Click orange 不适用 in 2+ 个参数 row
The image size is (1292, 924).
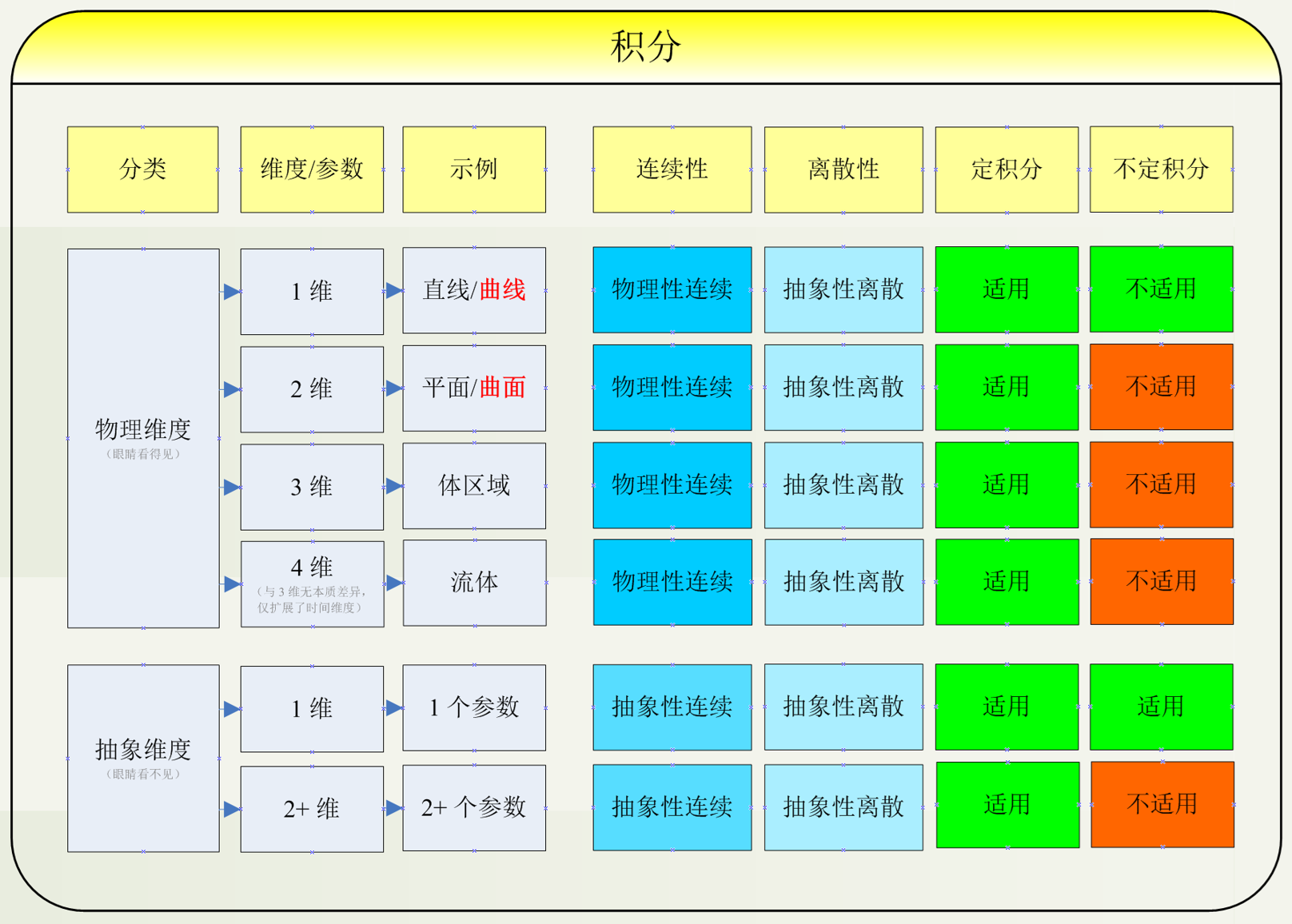(x=1162, y=804)
